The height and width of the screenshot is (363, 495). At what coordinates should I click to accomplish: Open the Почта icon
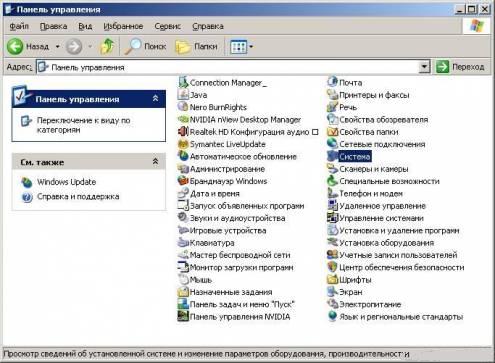345,83
